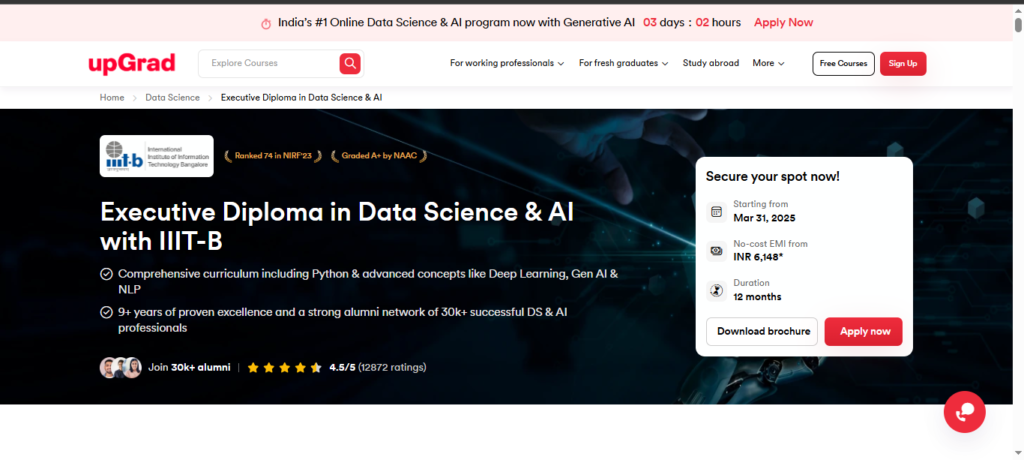Expand For fresh graduates menu
Image resolution: width=1024 pixels, height=460 pixels.
point(623,63)
